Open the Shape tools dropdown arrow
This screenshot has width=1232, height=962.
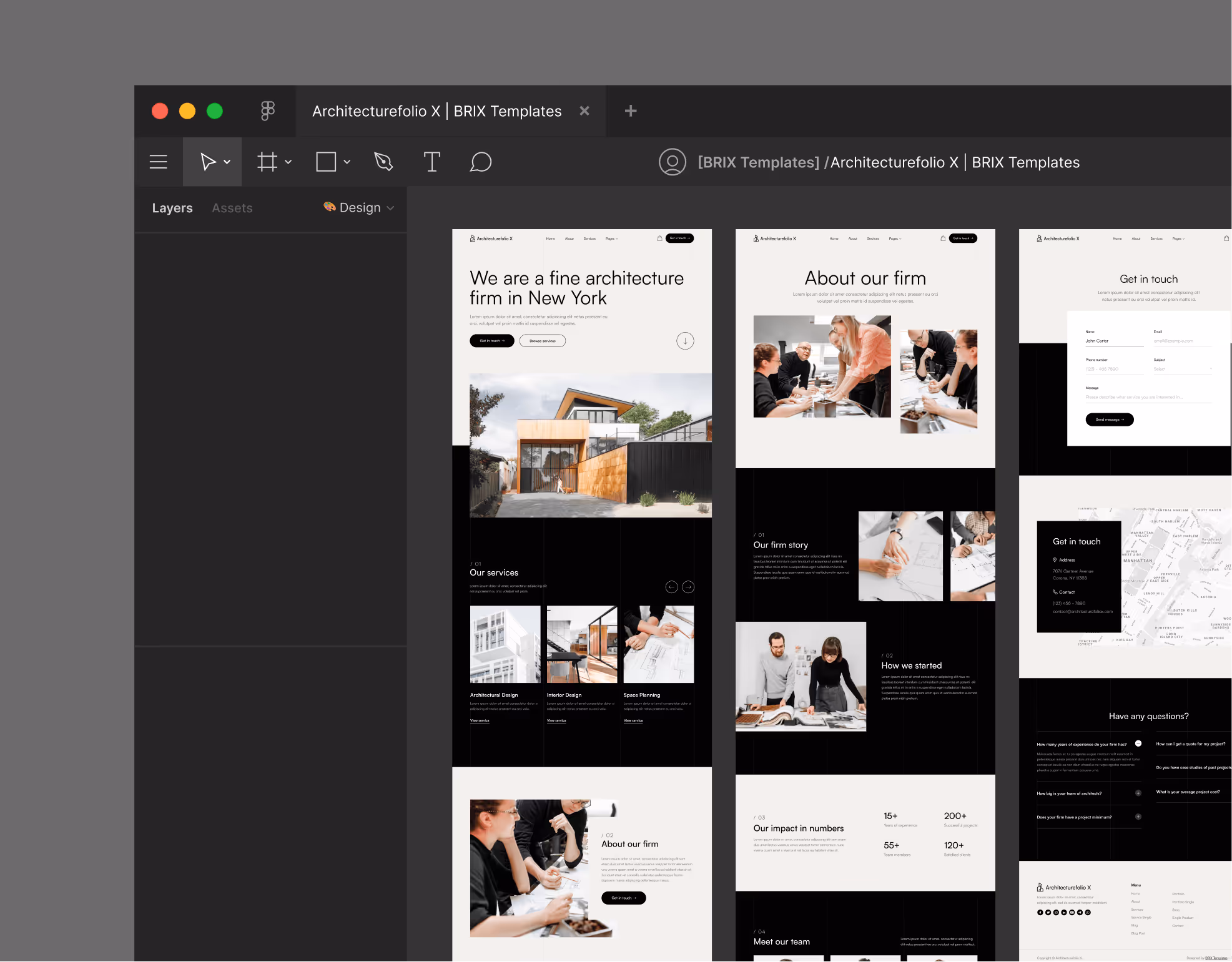(347, 162)
